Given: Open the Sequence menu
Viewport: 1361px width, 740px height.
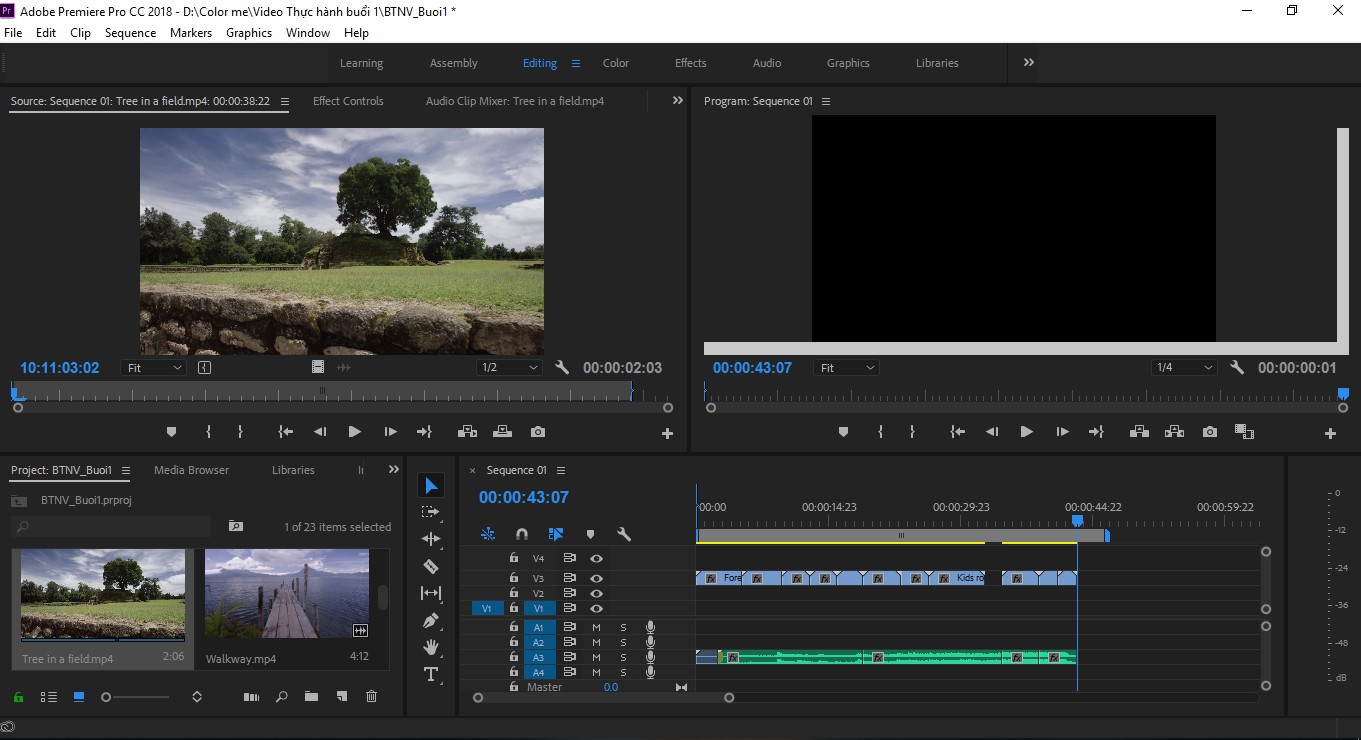Looking at the screenshot, I should [130, 33].
